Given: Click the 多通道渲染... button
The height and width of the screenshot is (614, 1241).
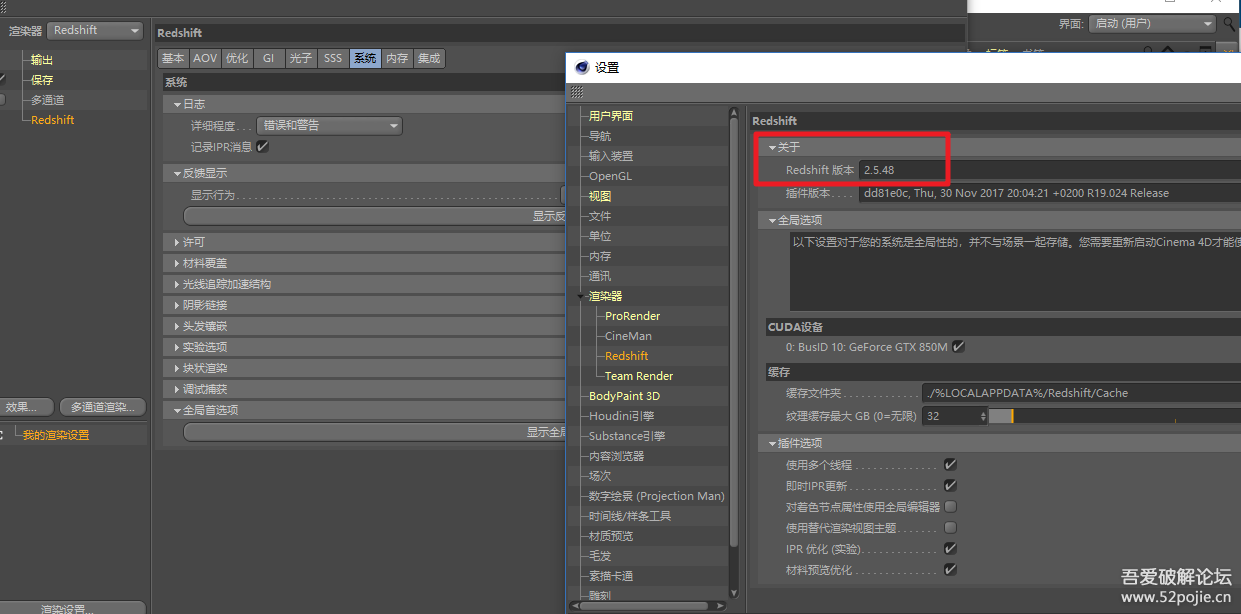Looking at the screenshot, I should pos(103,407).
